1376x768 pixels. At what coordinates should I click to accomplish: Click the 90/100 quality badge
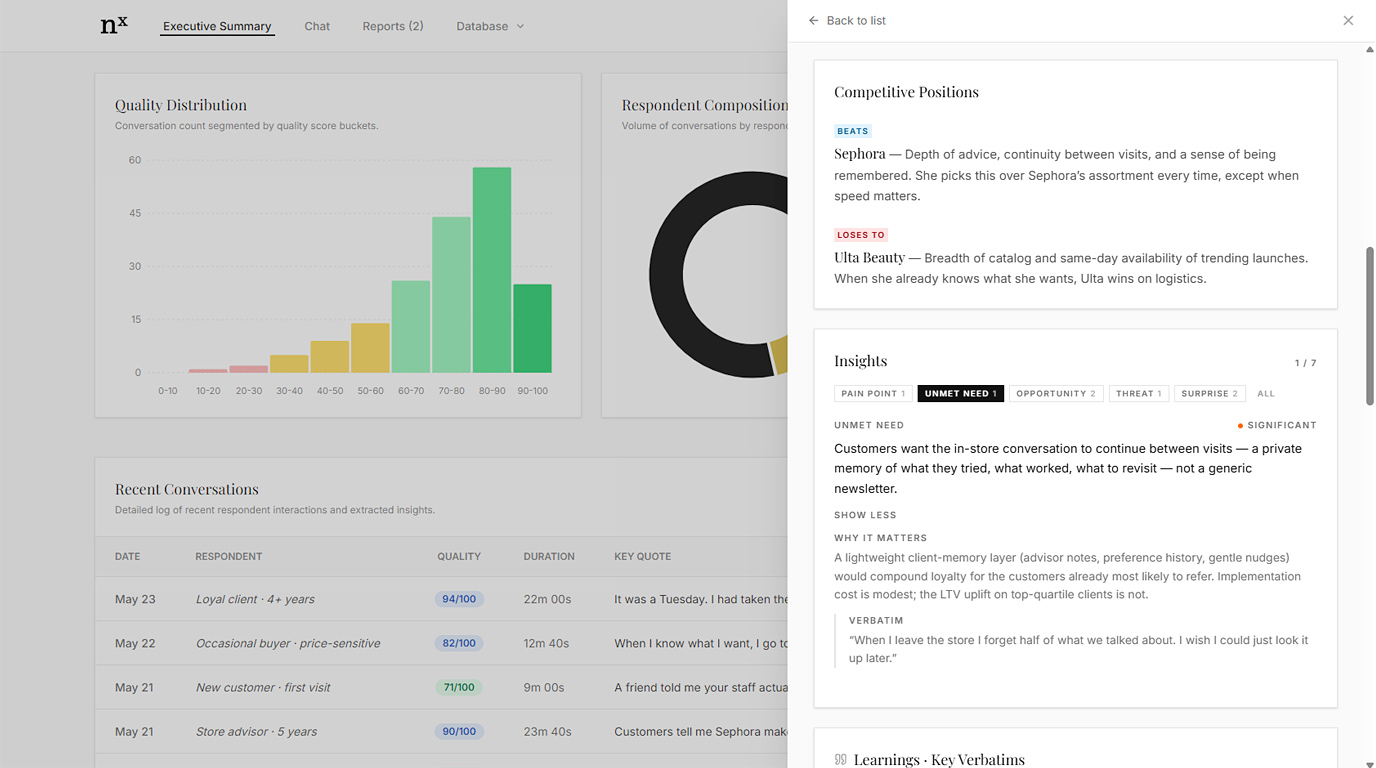[459, 731]
